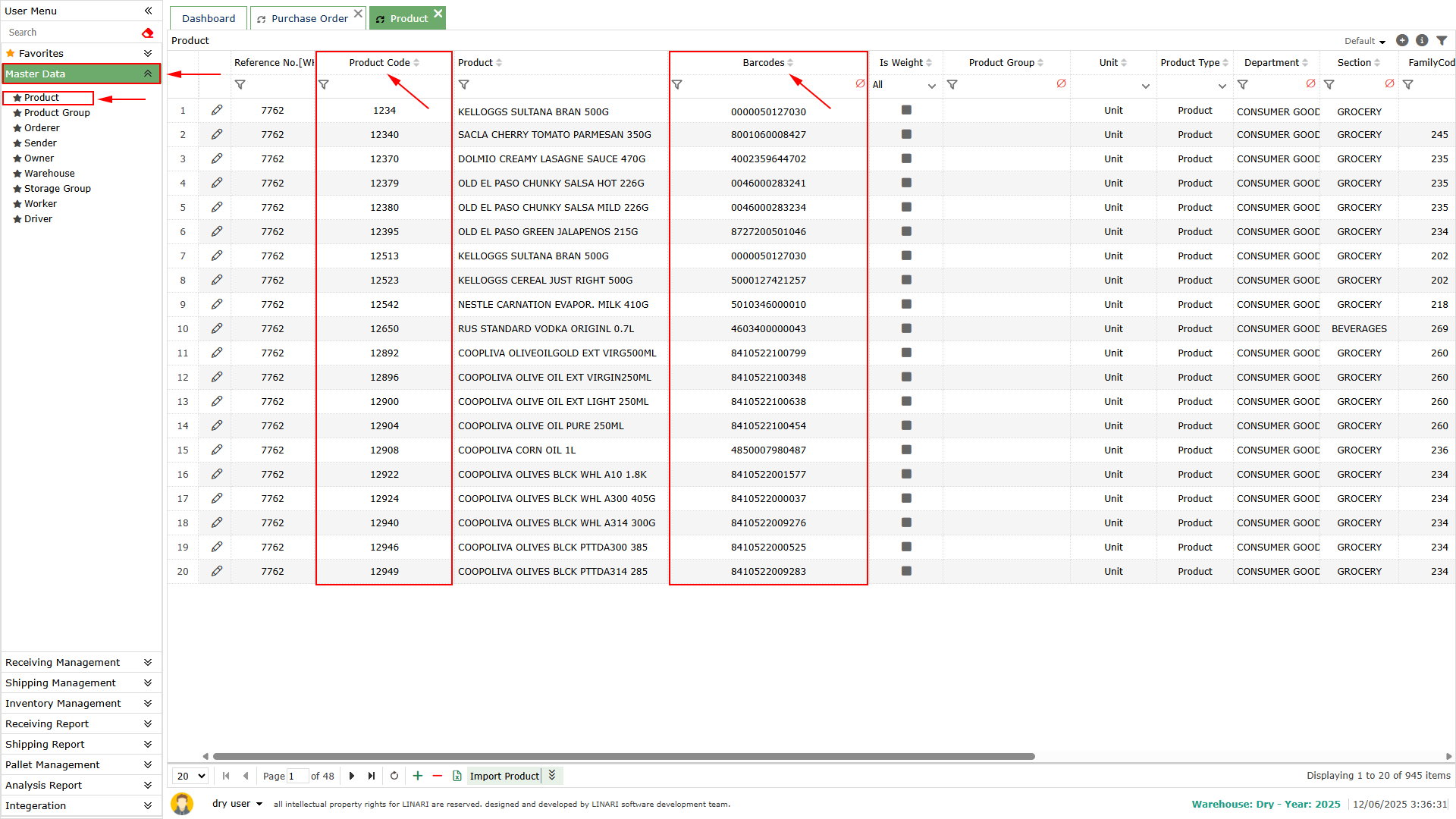Click the Import Product button
This screenshot has height=819, width=1456.
[x=504, y=776]
